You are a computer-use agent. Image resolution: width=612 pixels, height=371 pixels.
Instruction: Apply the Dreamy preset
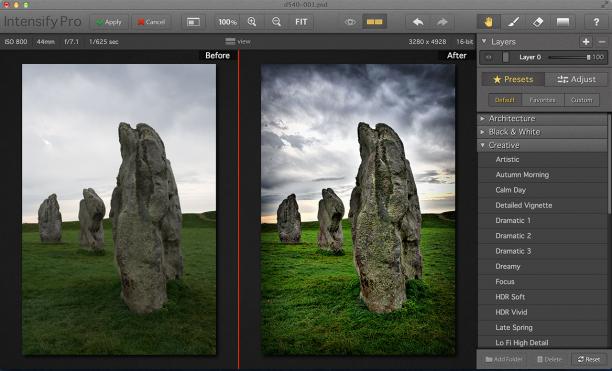(543, 266)
